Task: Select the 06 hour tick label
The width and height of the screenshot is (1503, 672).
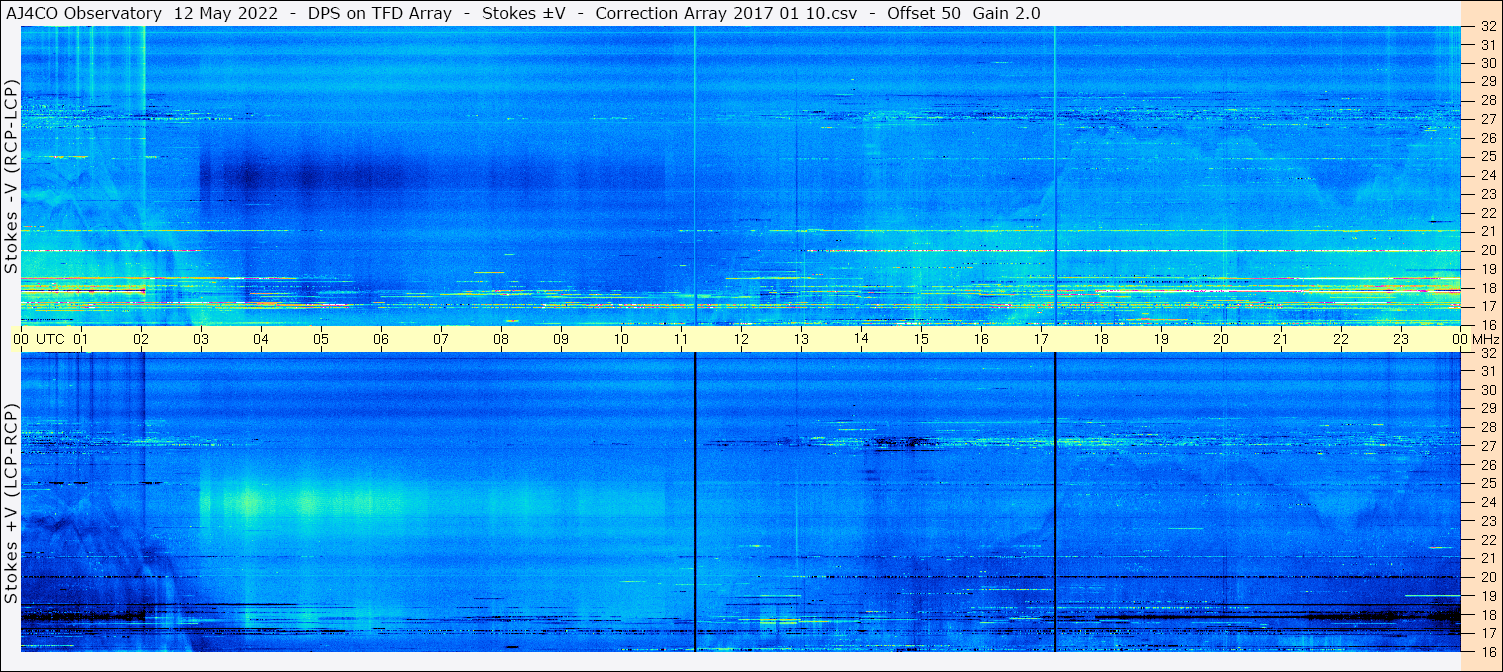Action: click(381, 339)
